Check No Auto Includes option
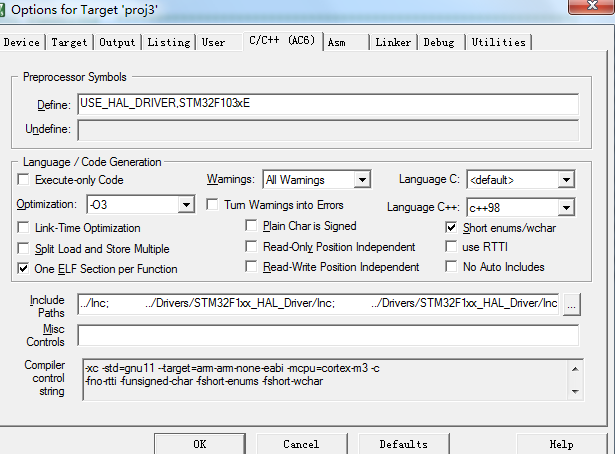This screenshot has height=454, width=615. tap(451, 267)
